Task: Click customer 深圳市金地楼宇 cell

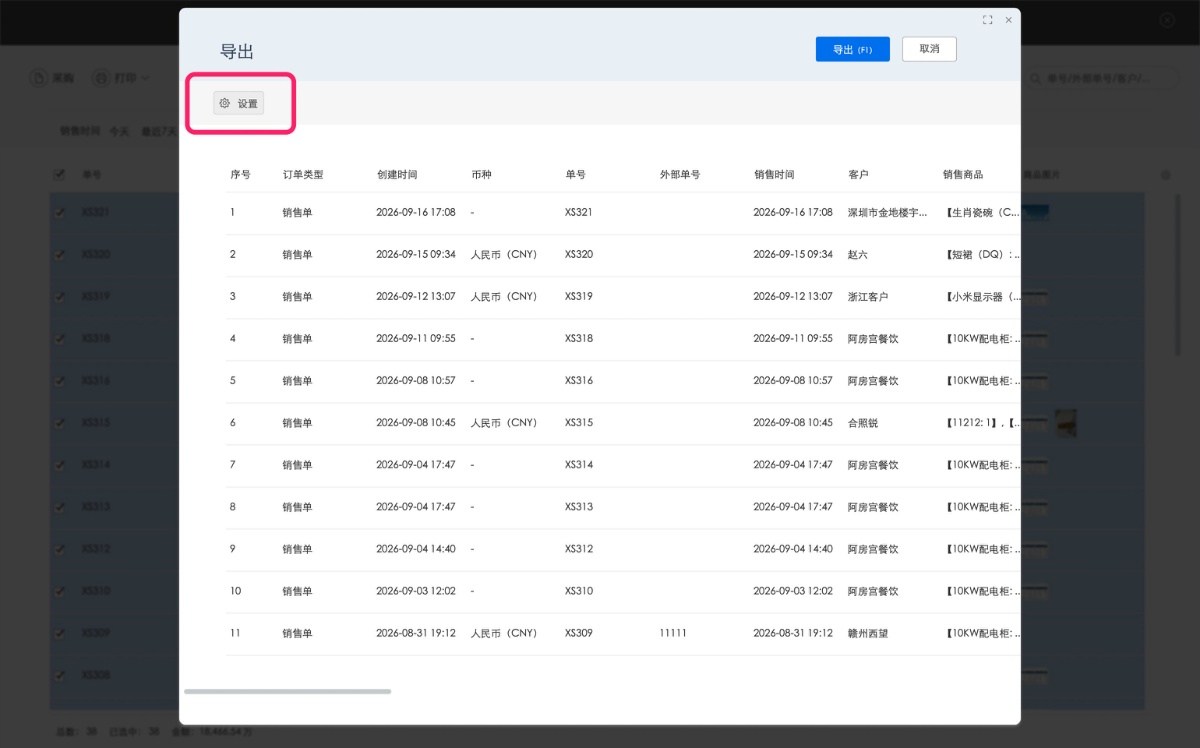Action: [x=888, y=213]
